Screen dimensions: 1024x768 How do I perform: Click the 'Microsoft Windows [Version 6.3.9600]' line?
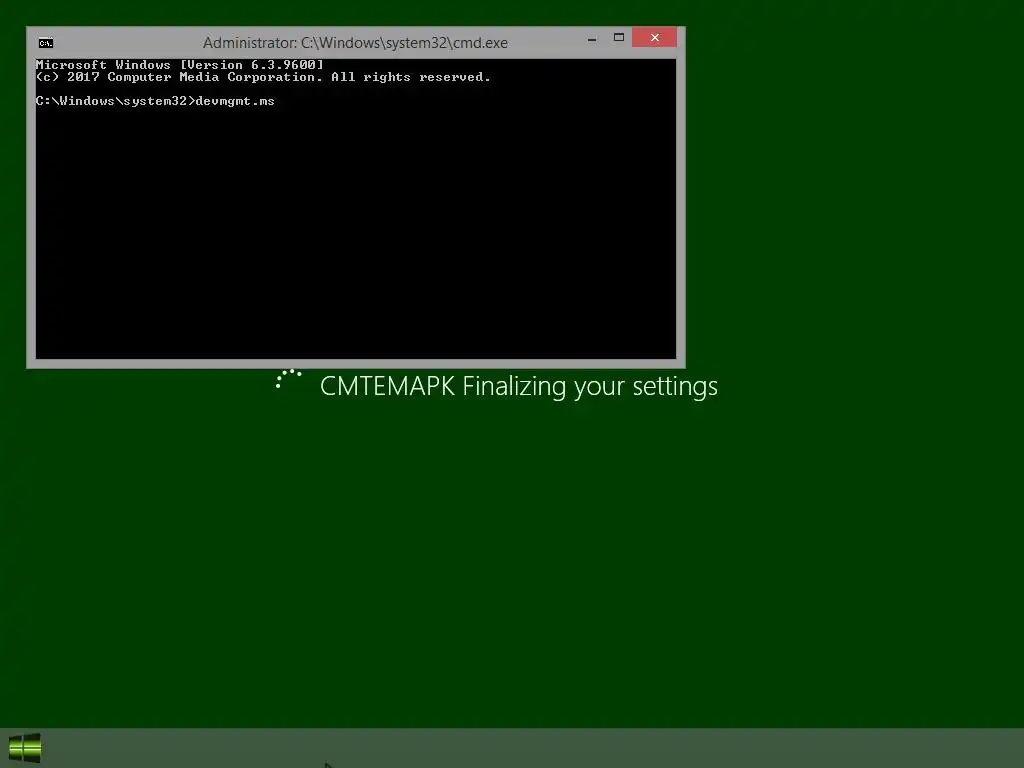click(x=180, y=65)
